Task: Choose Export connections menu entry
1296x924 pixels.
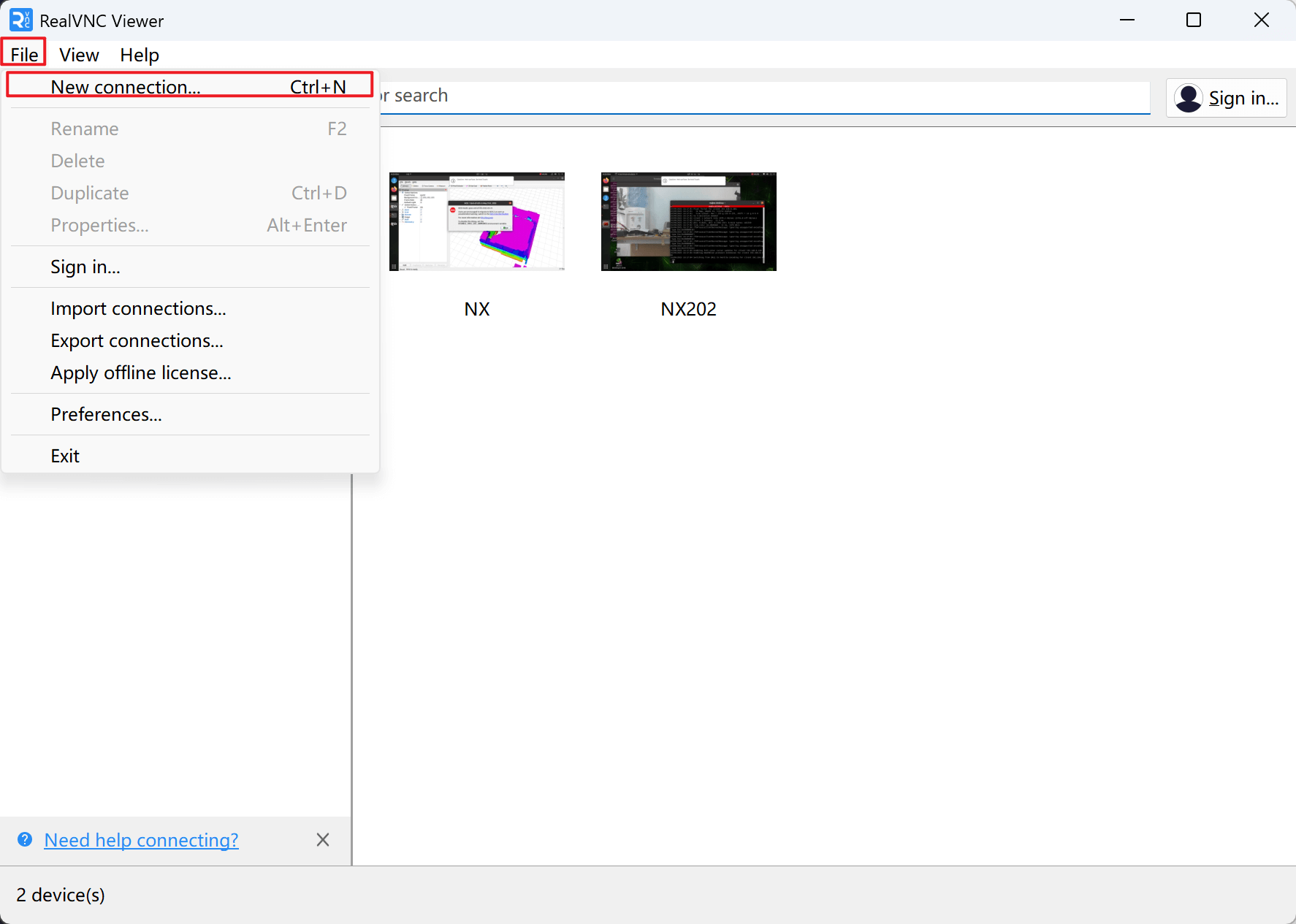Action: 137,341
